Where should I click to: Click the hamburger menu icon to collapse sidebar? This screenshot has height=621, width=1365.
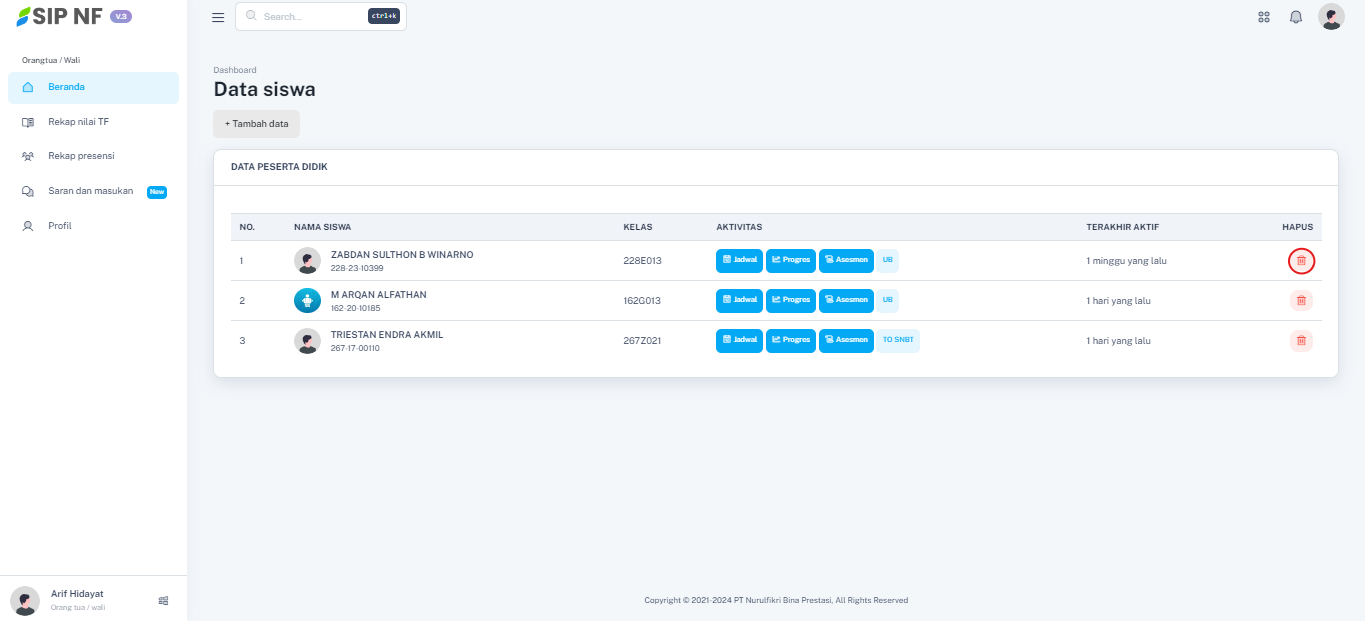point(218,17)
